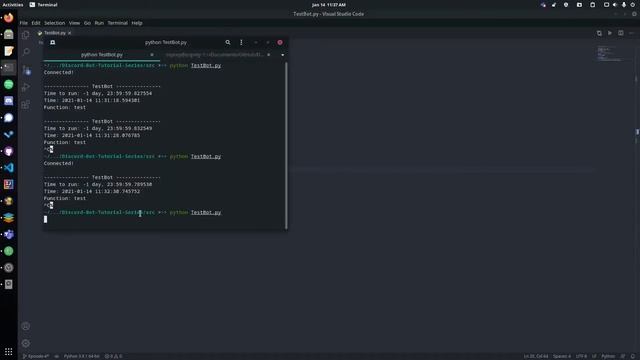Open editor More Actions ellipsis
Screen dimensions: 640x360
[631, 33]
